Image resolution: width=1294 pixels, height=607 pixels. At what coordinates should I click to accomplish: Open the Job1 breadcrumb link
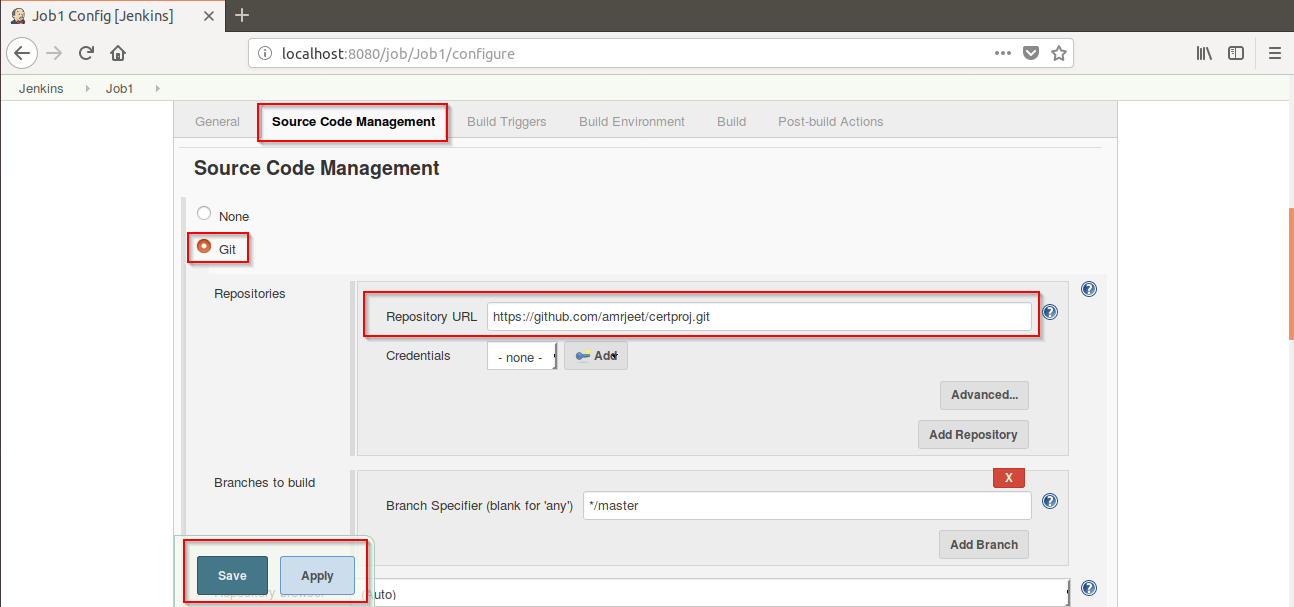click(119, 89)
